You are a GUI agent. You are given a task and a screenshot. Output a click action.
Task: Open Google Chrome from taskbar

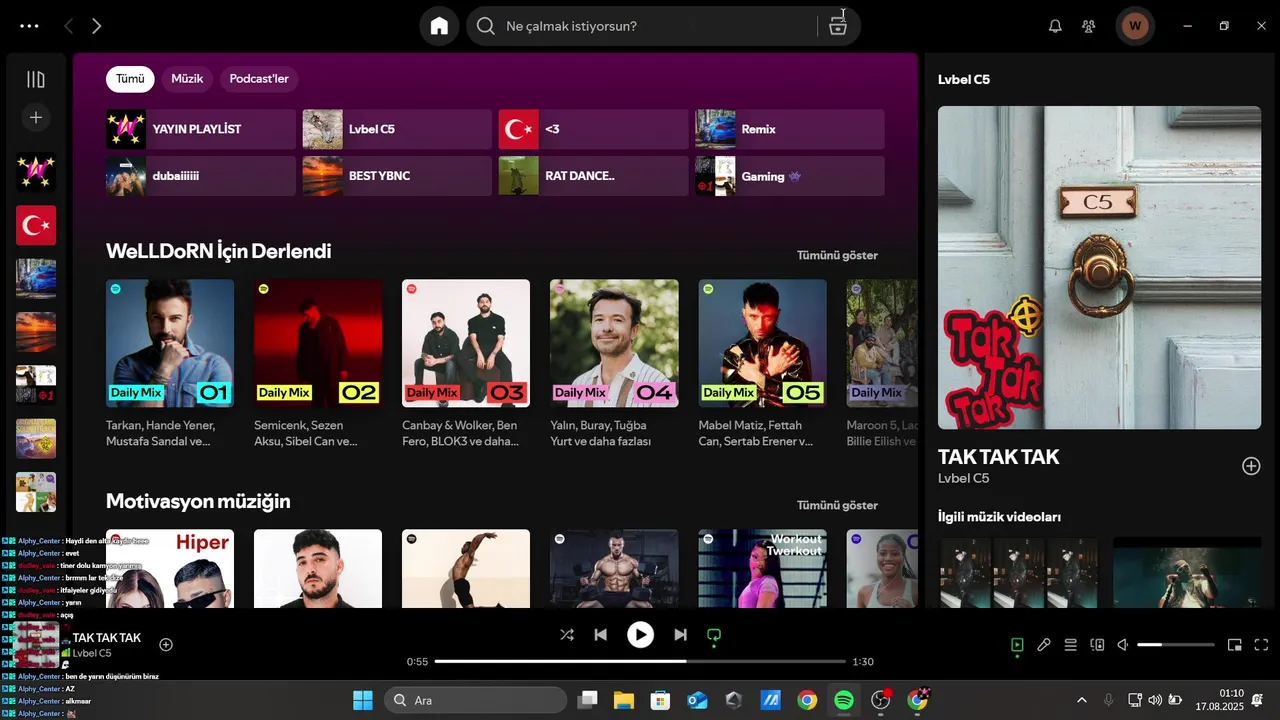tap(807, 700)
